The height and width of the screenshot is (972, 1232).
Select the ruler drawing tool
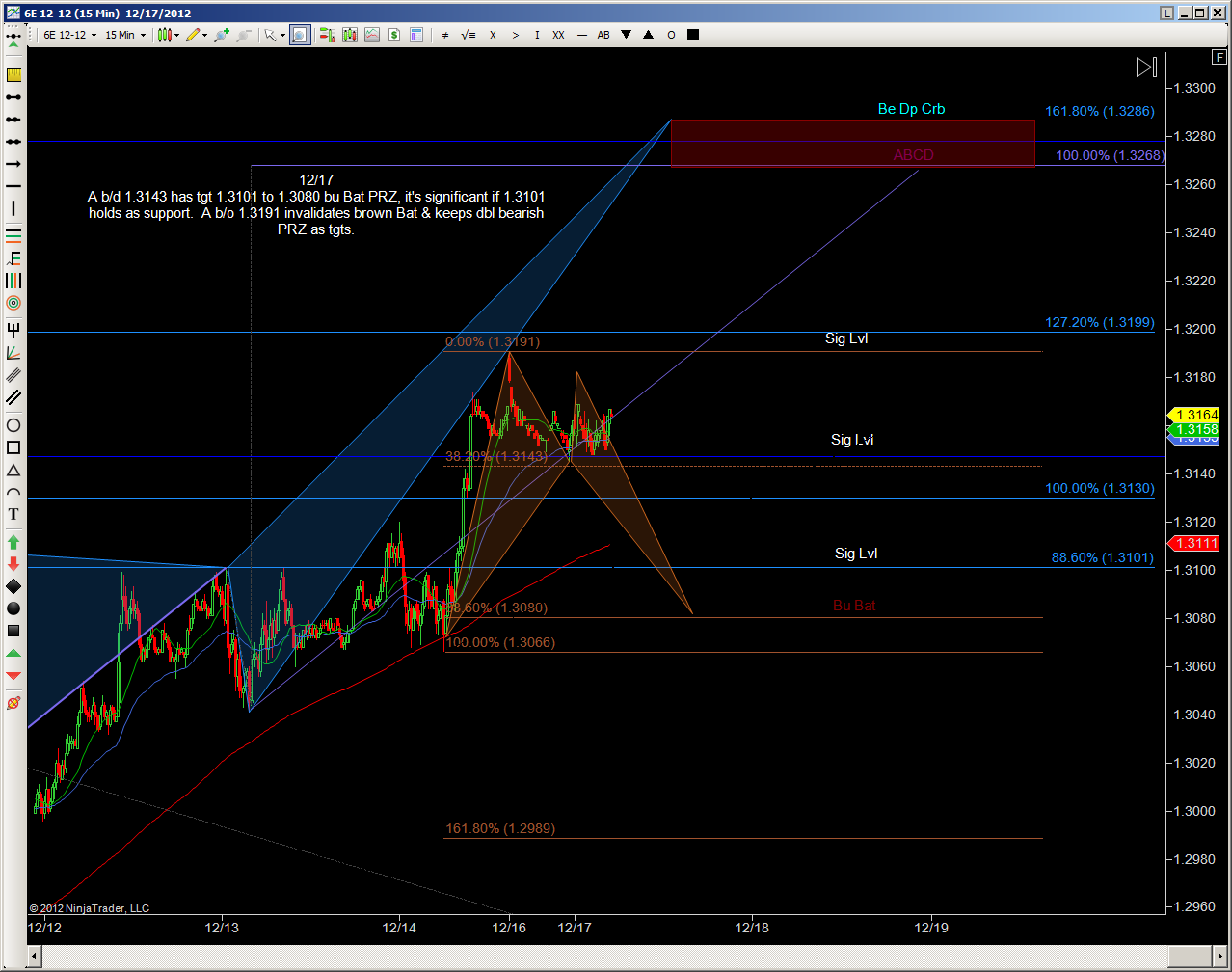pos(13,75)
